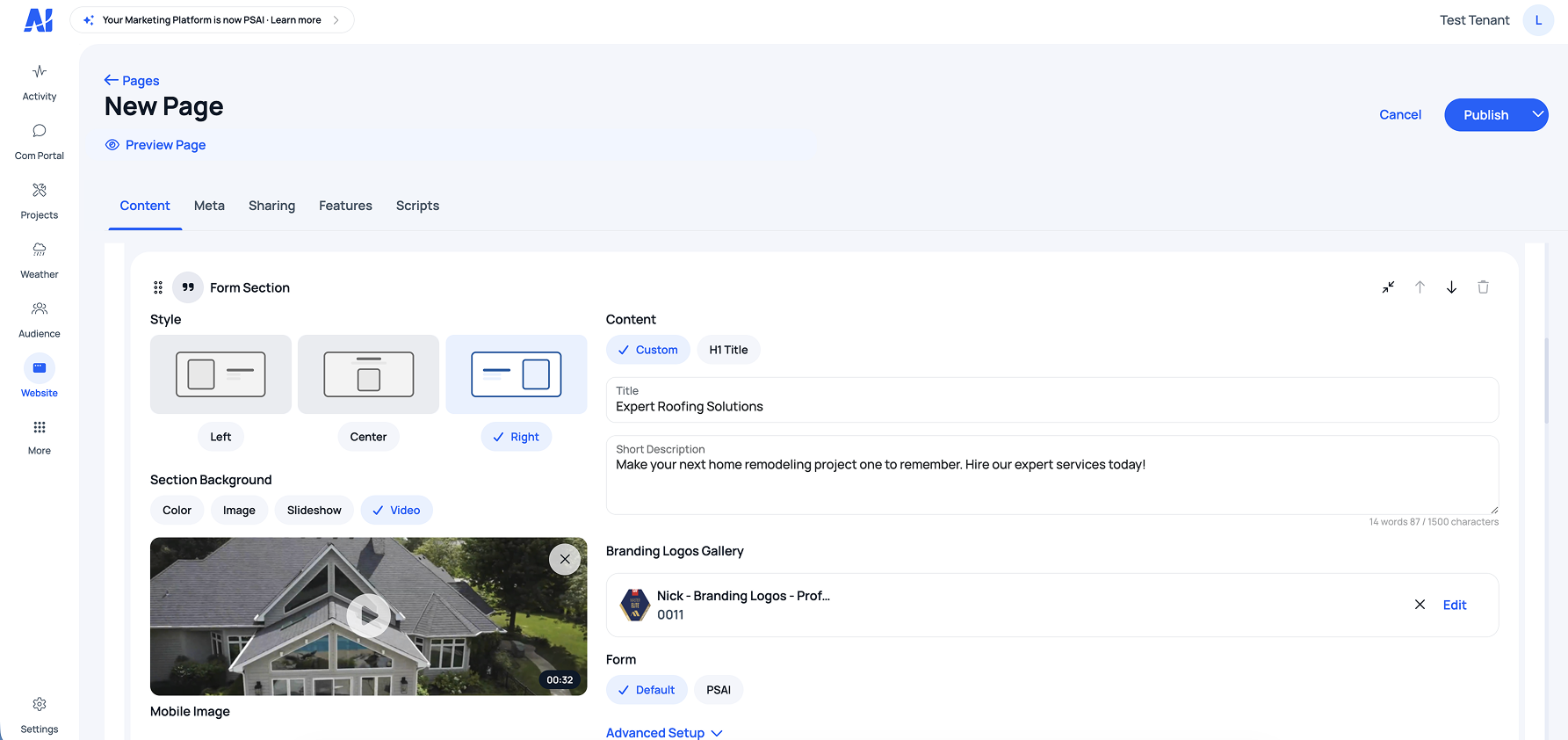The height and width of the screenshot is (740, 1568).
Task: Remove the background video with X
Action: [565, 559]
